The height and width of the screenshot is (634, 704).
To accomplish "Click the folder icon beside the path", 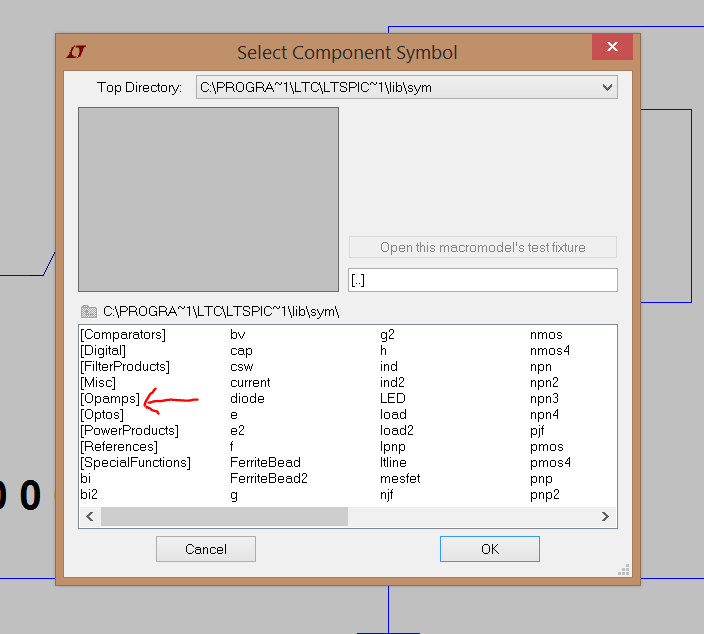I will tap(89, 311).
